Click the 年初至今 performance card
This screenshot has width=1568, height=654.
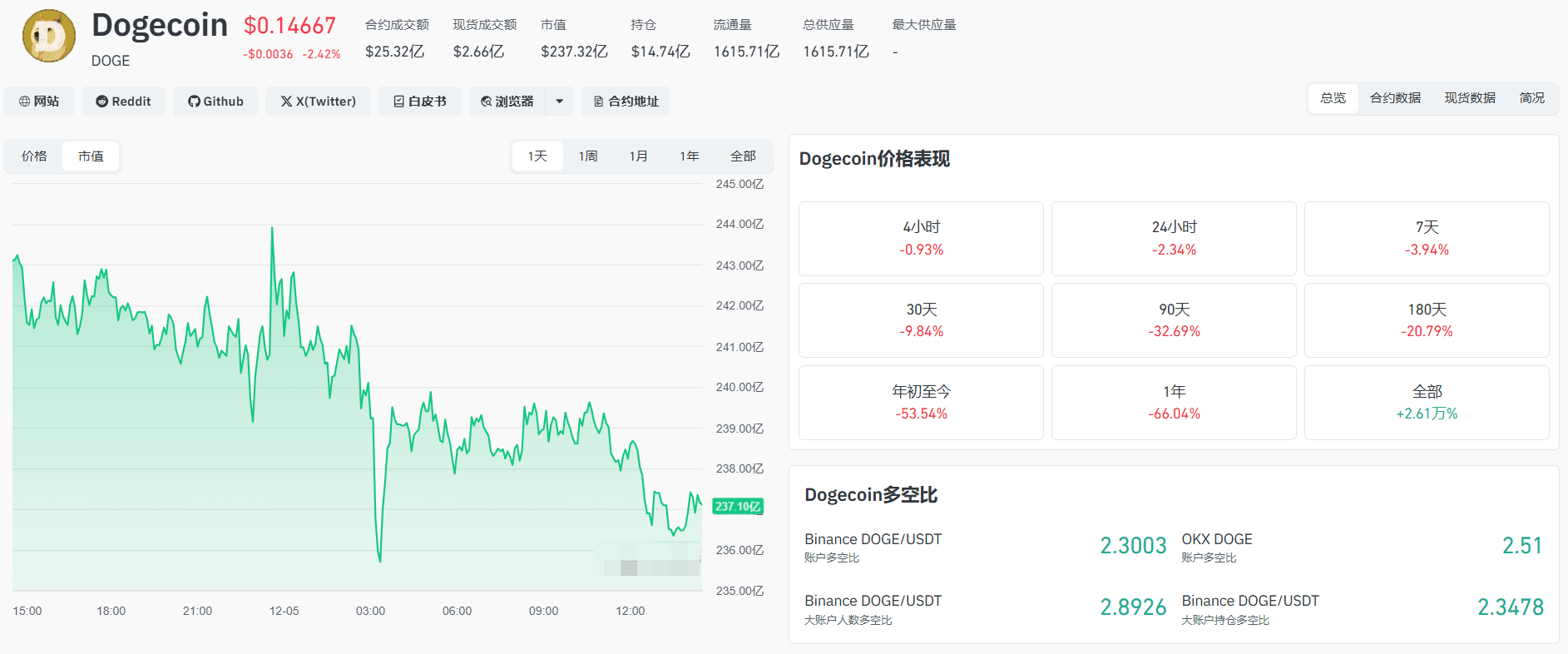[x=921, y=403]
